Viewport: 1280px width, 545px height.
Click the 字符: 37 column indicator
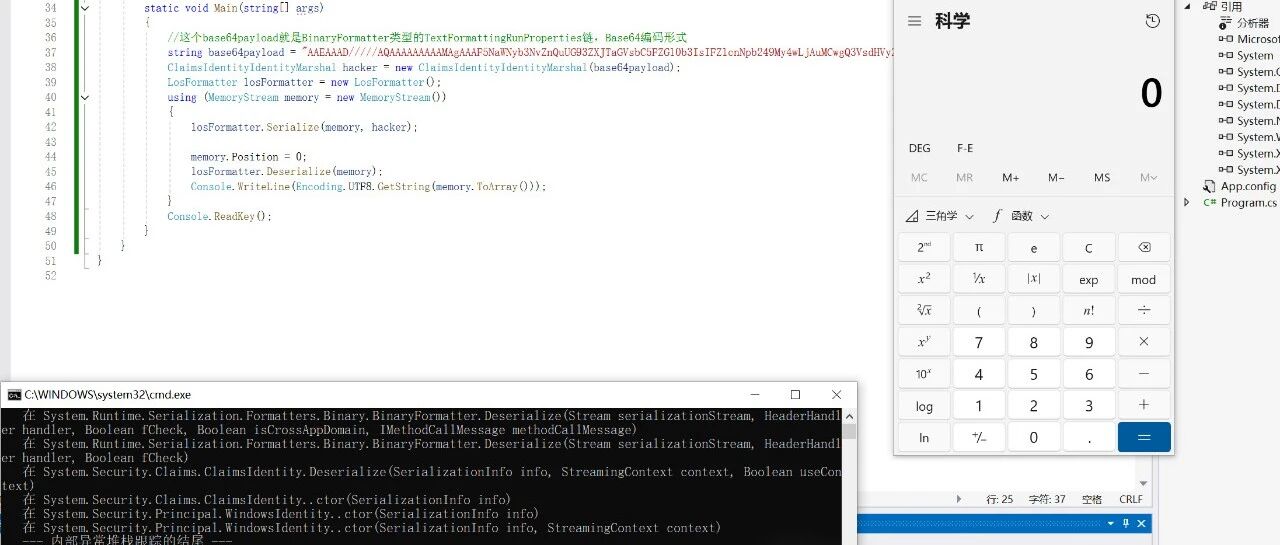point(1047,499)
